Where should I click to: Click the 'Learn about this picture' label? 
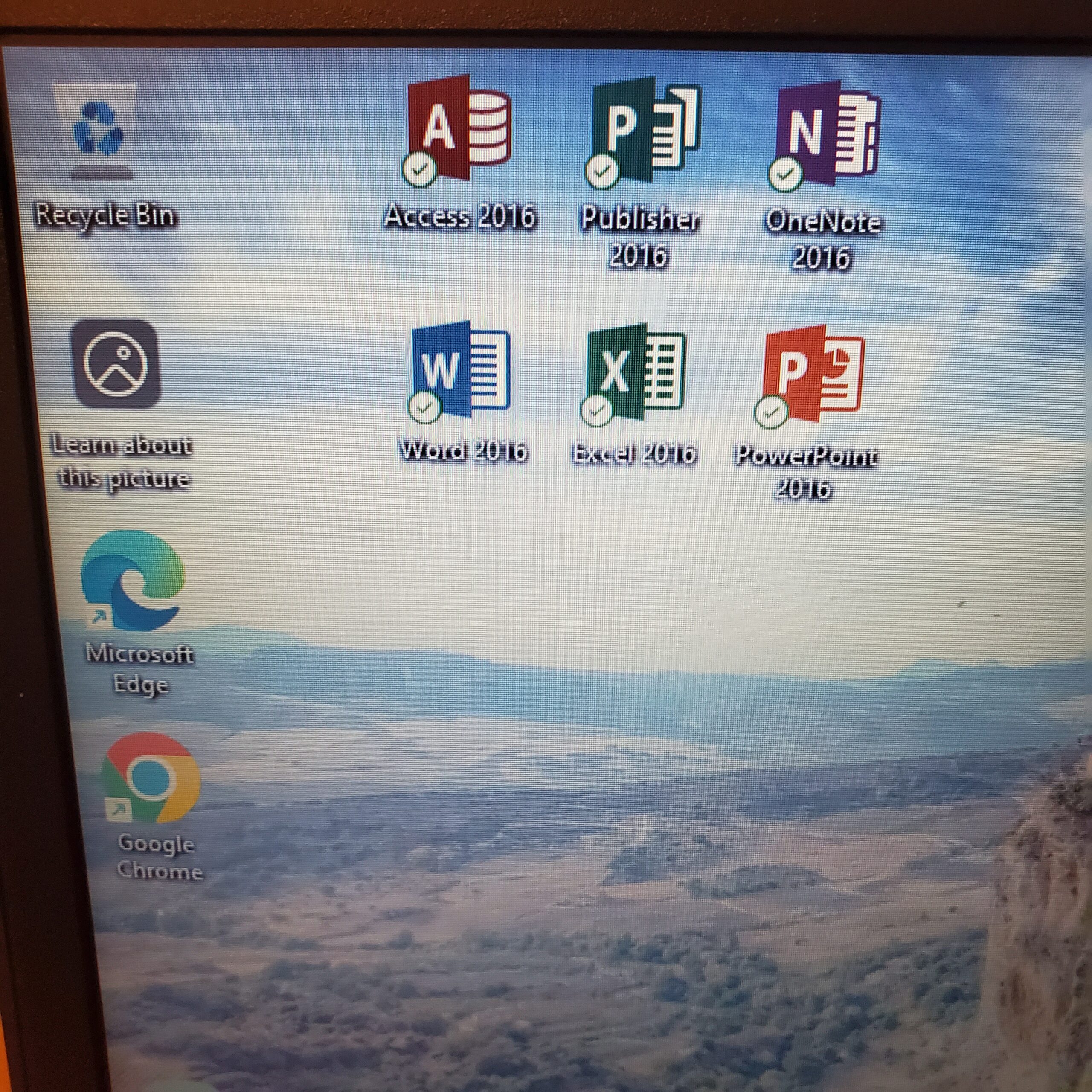click(x=121, y=462)
